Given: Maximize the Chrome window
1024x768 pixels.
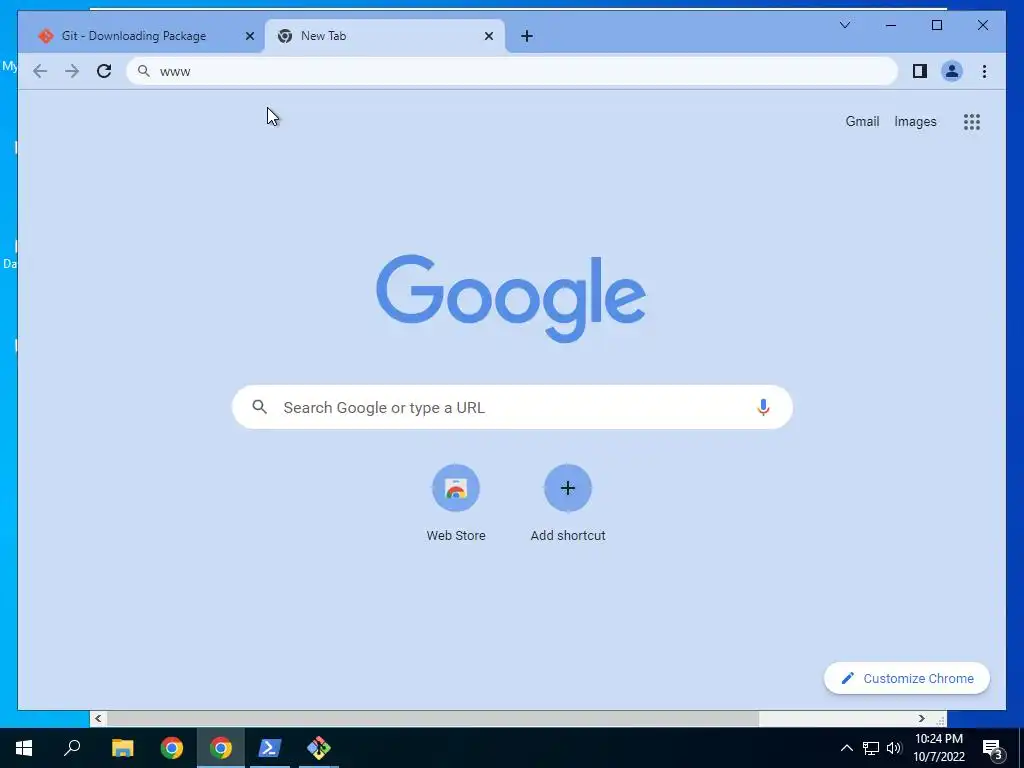Looking at the screenshot, I should (x=936, y=25).
